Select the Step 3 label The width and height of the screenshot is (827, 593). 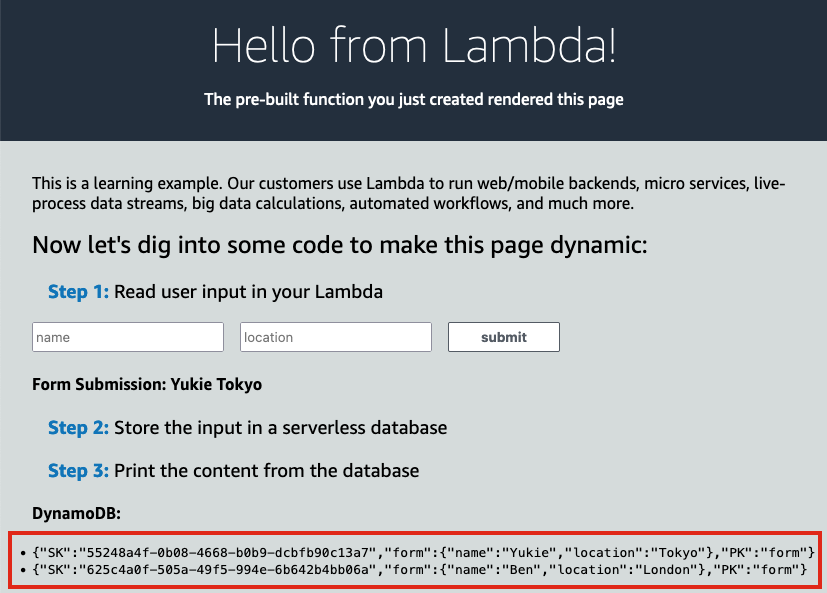pyautogui.click(x=78, y=470)
